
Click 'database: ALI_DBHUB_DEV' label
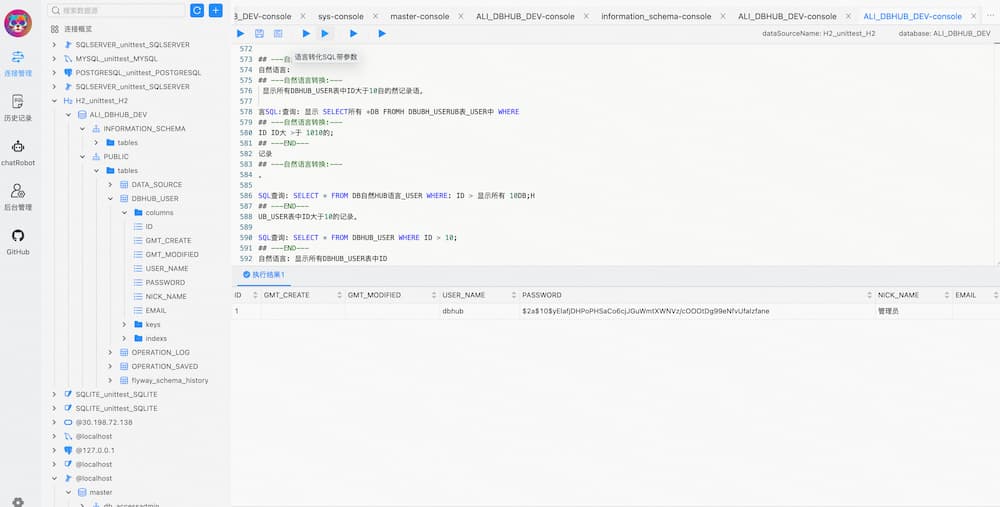click(945, 33)
